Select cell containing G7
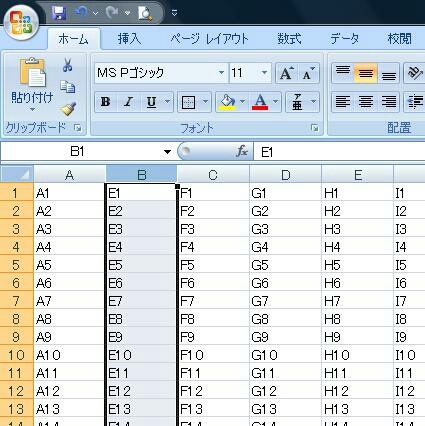Viewport: 425px width, 426px height. pyautogui.click(x=285, y=301)
